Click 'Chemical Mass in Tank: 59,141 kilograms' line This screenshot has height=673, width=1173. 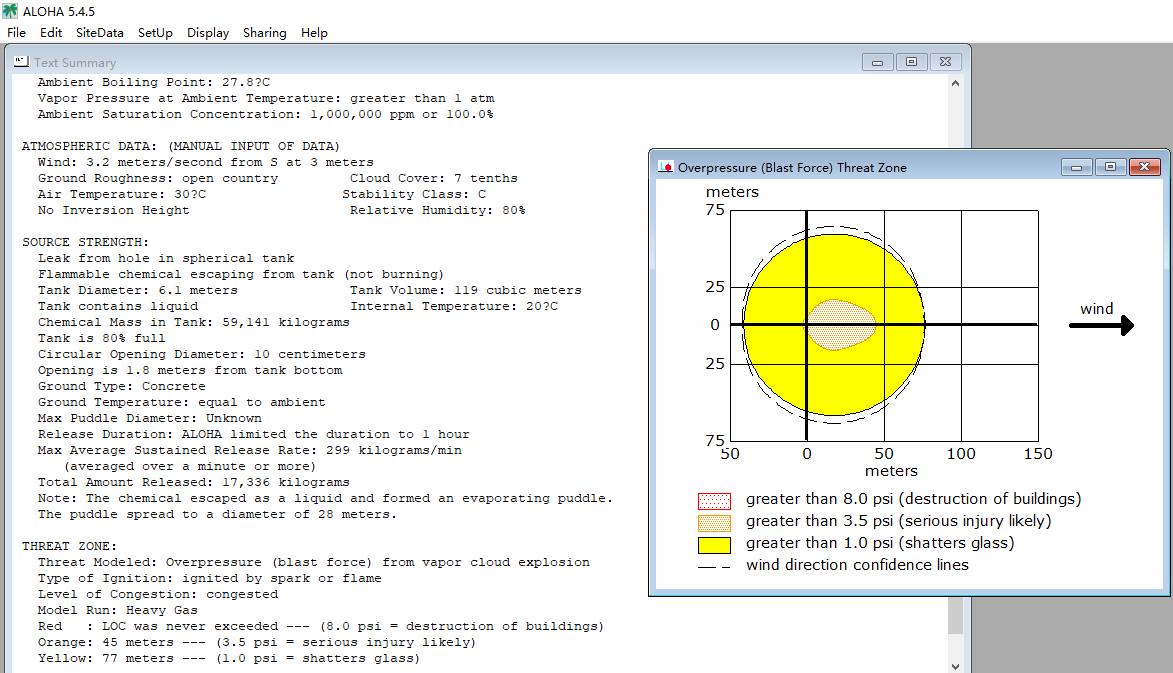(193, 322)
